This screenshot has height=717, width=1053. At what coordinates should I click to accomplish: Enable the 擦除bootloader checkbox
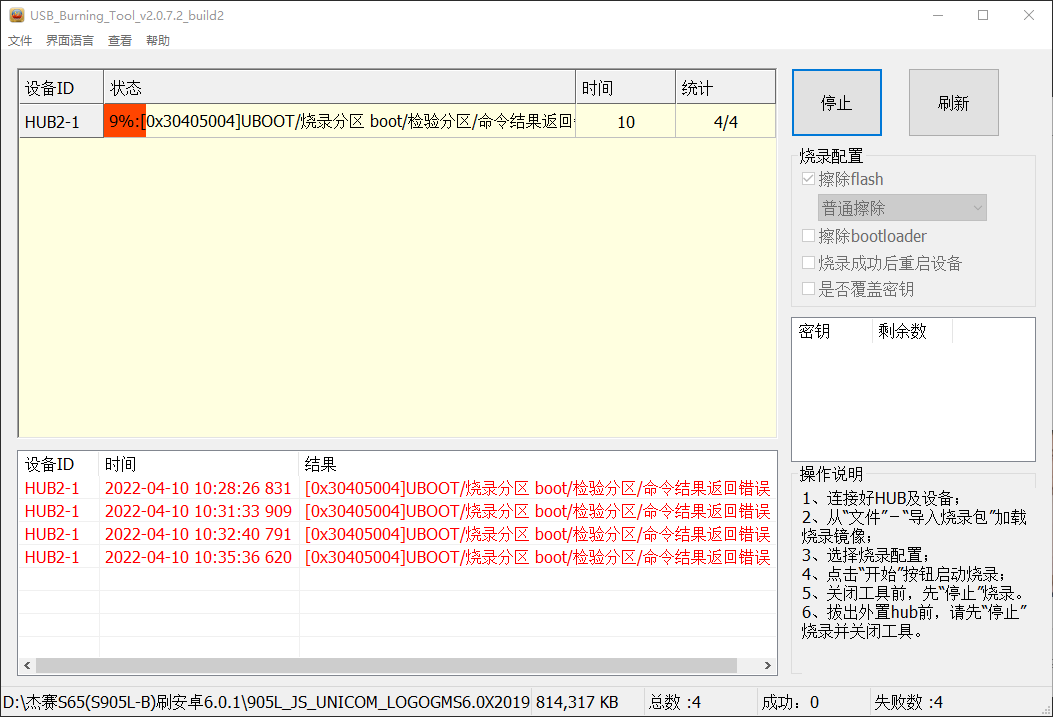[808, 236]
